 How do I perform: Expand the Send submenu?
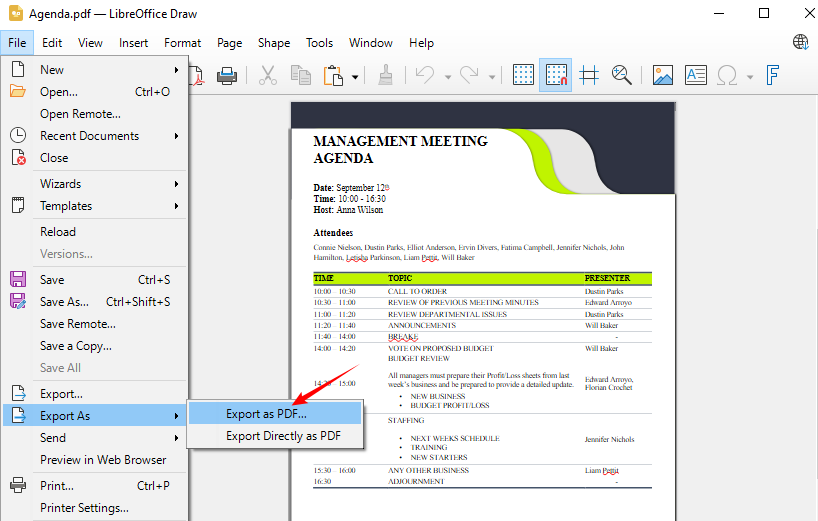(94, 438)
